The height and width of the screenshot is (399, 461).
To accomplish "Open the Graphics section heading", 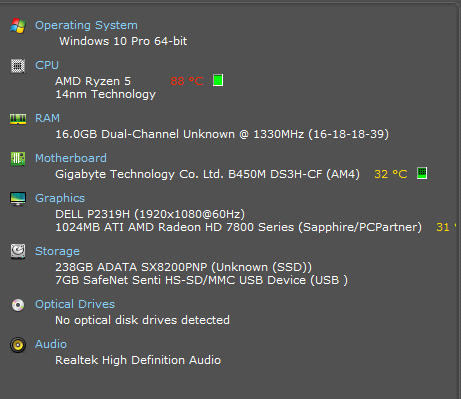I will click(x=60, y=198).
